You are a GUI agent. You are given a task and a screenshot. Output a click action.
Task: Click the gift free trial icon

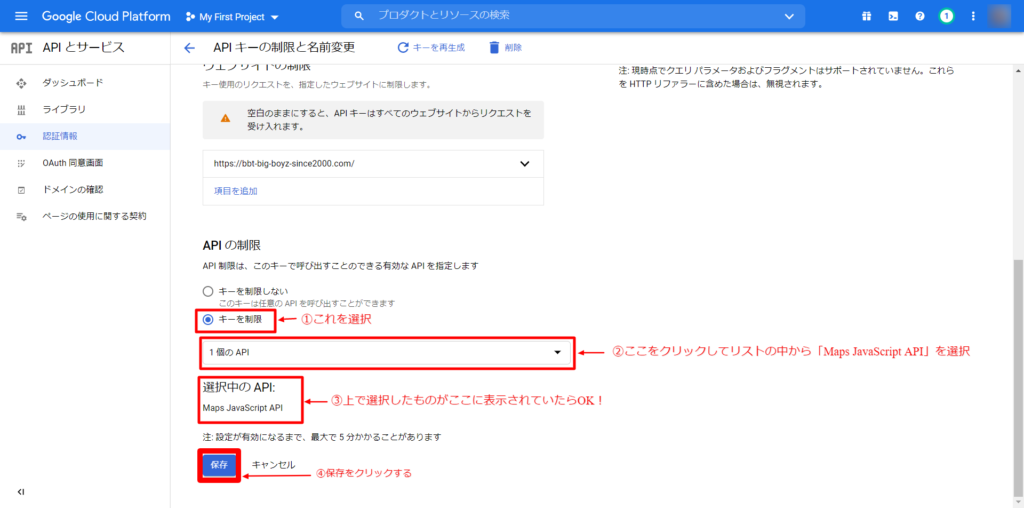point(867,16)
